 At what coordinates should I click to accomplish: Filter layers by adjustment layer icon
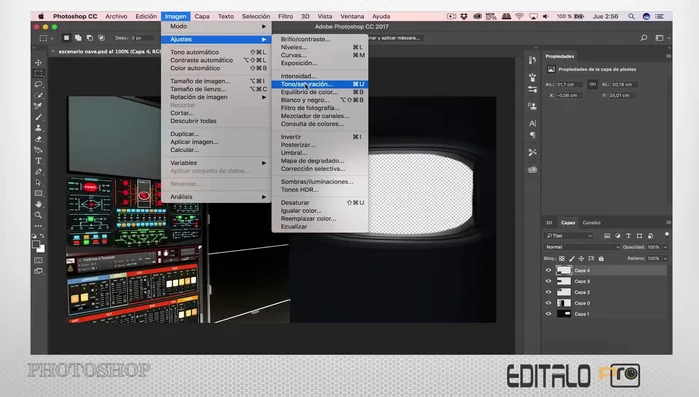point(617,236)
